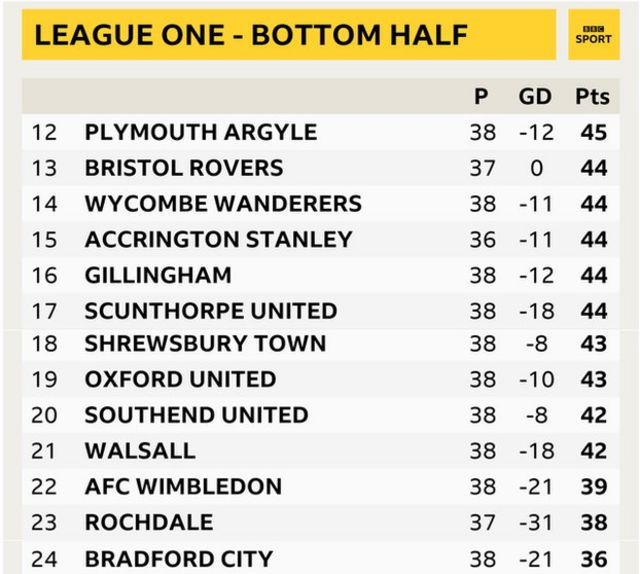Select Plymouth Argyle's 45 points value
Viewport: 640px width, 574px height.
tap(594, 132)
